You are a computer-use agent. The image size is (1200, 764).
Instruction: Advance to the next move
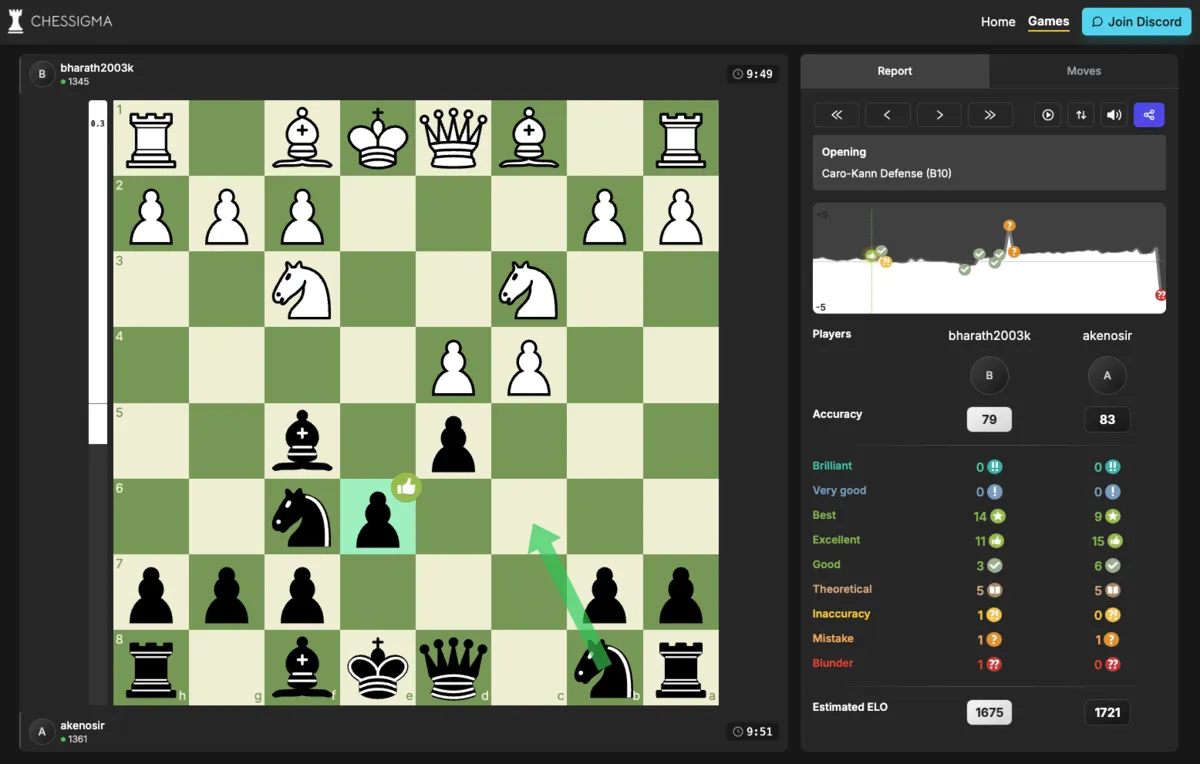click(939, 115)
